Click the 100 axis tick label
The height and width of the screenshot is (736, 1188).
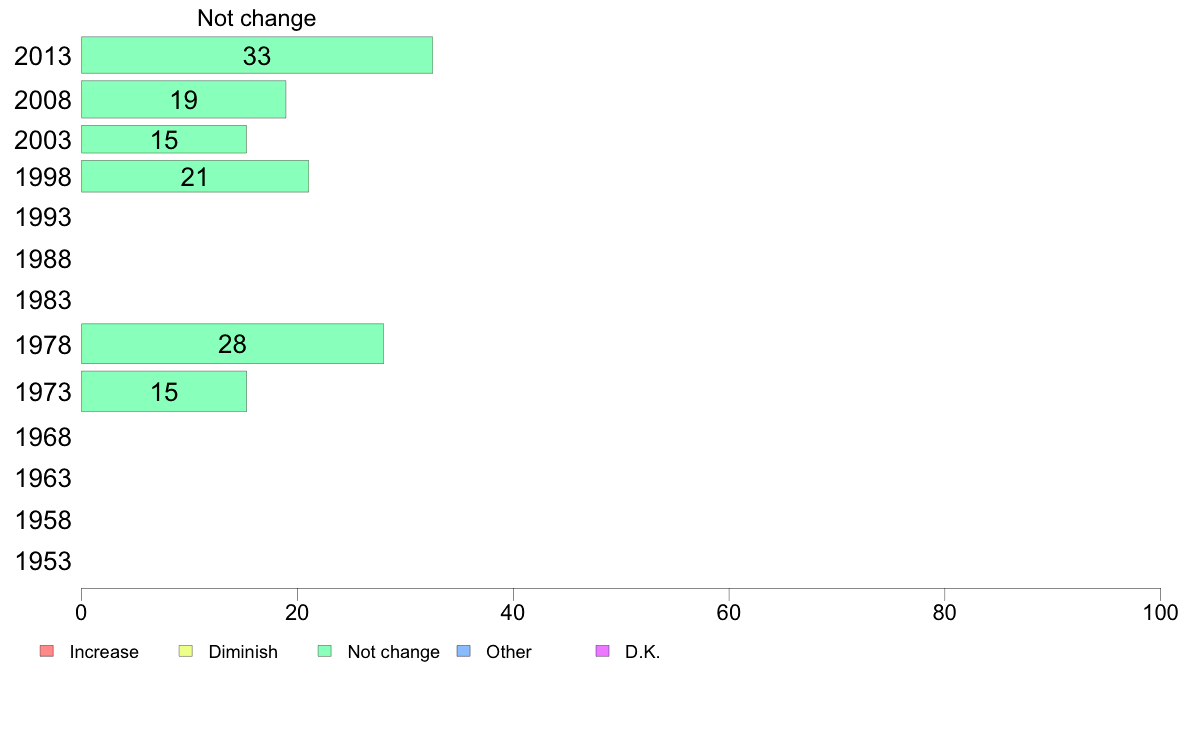[x=1160, y=612]
